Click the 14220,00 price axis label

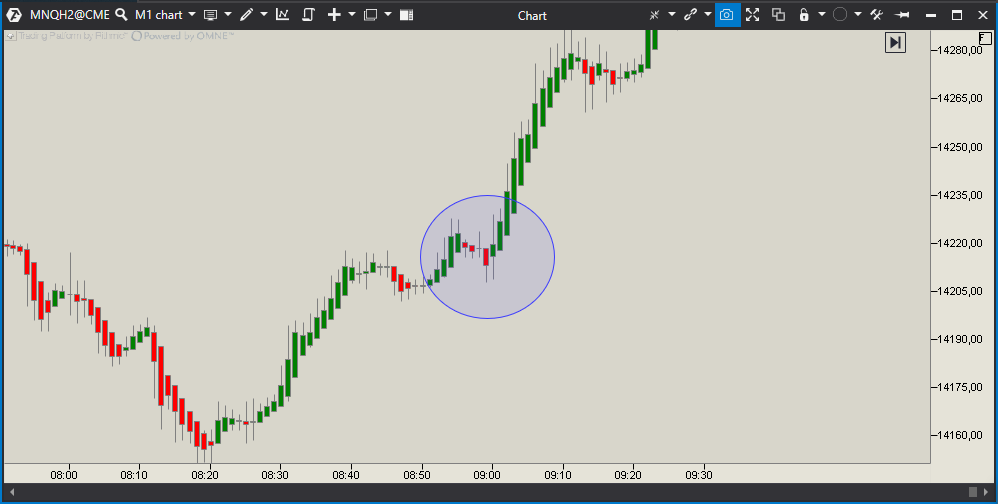point(961,243)
